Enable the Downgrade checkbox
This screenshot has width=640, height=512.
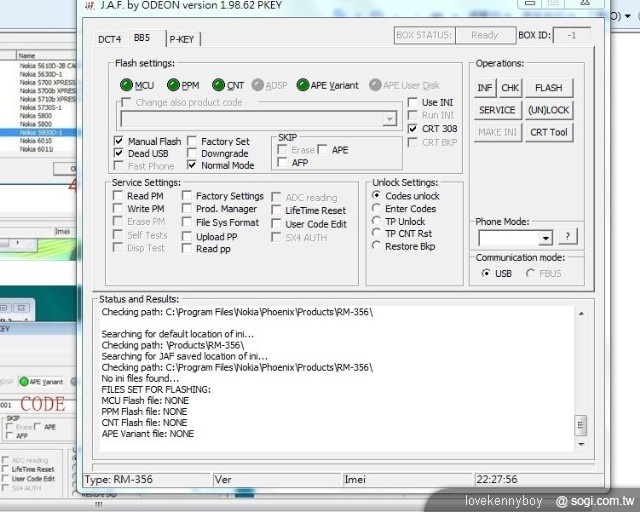click(x=191, y=153)
